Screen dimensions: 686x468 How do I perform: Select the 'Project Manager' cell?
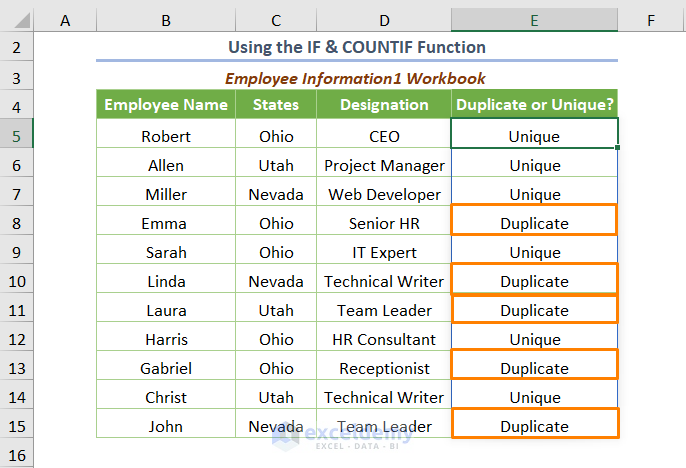point(384,165)
